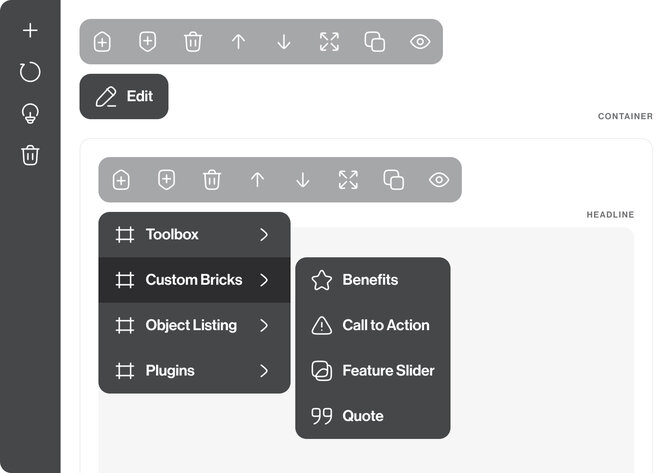Toggle headline visibility eye in lower toolbar

(x=439, y=180)
